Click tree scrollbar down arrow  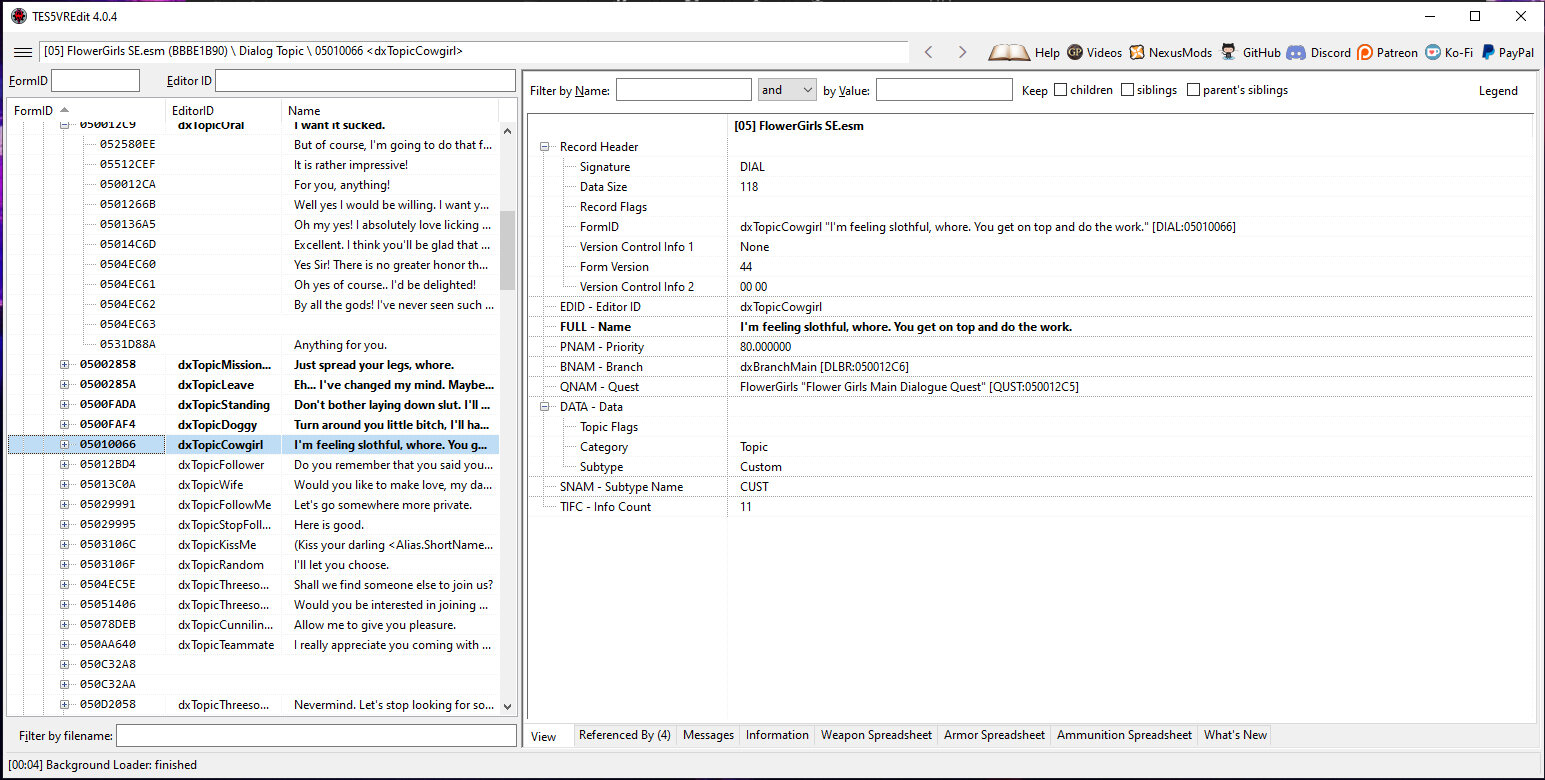tap(507, 706)
